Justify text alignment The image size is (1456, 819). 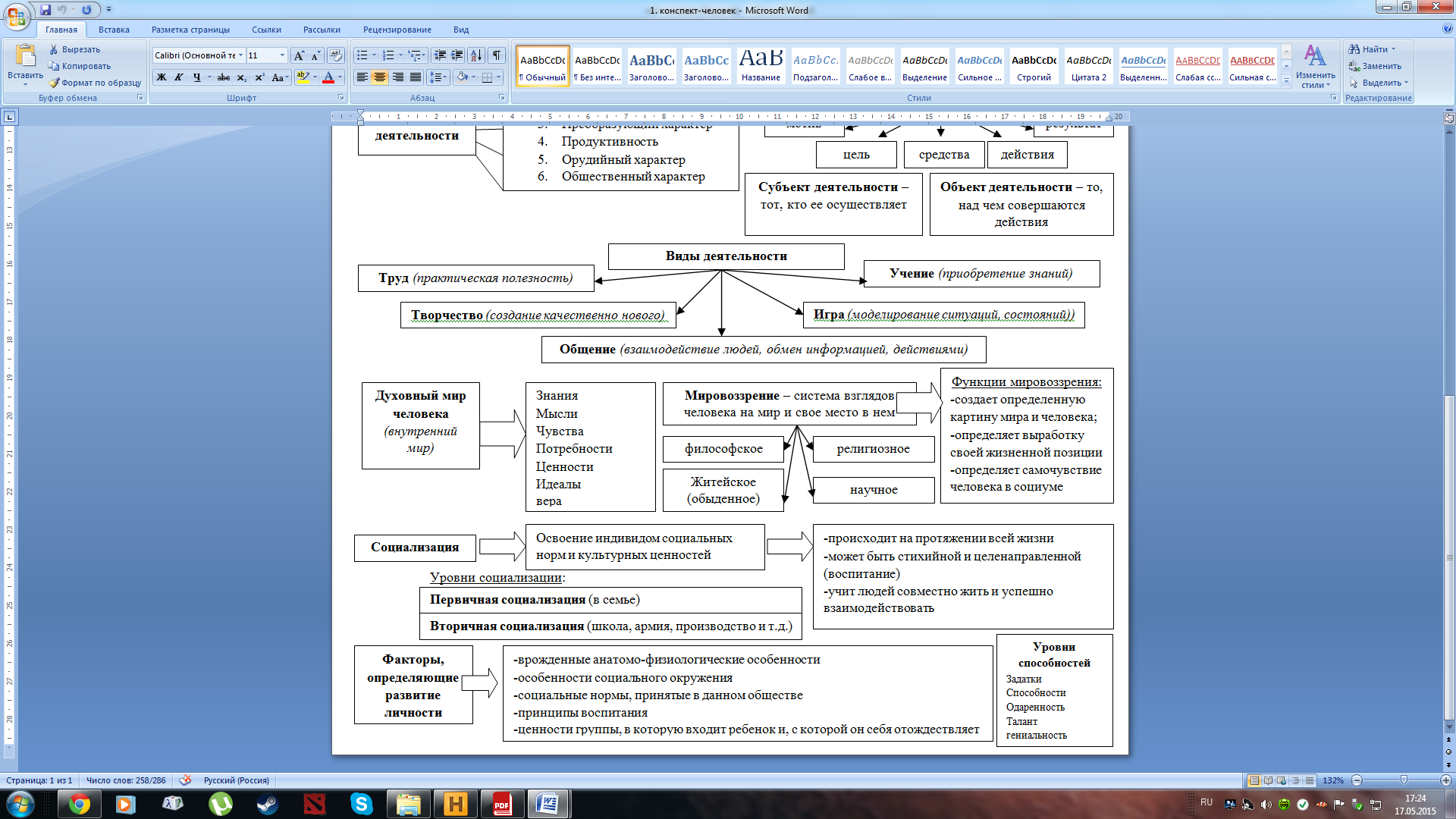(416, 77)
